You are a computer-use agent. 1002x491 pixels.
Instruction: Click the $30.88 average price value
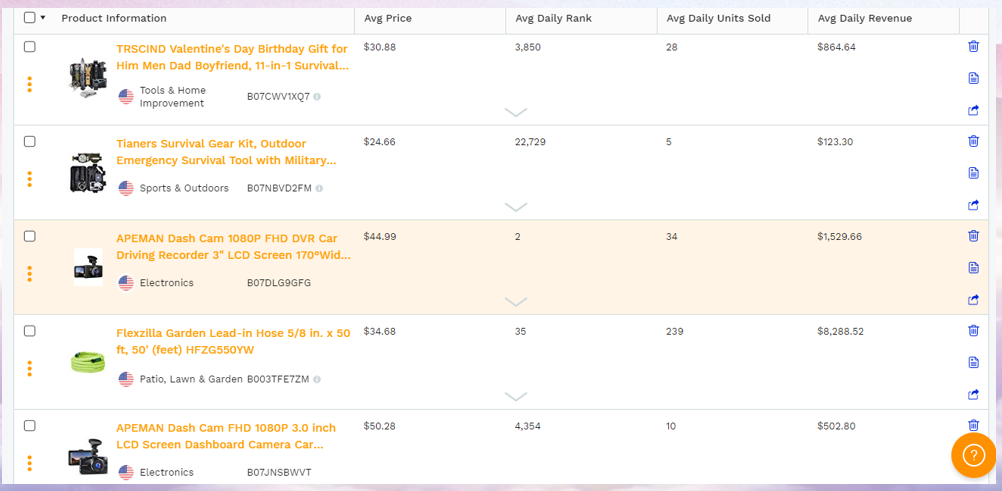pos(380,47)
